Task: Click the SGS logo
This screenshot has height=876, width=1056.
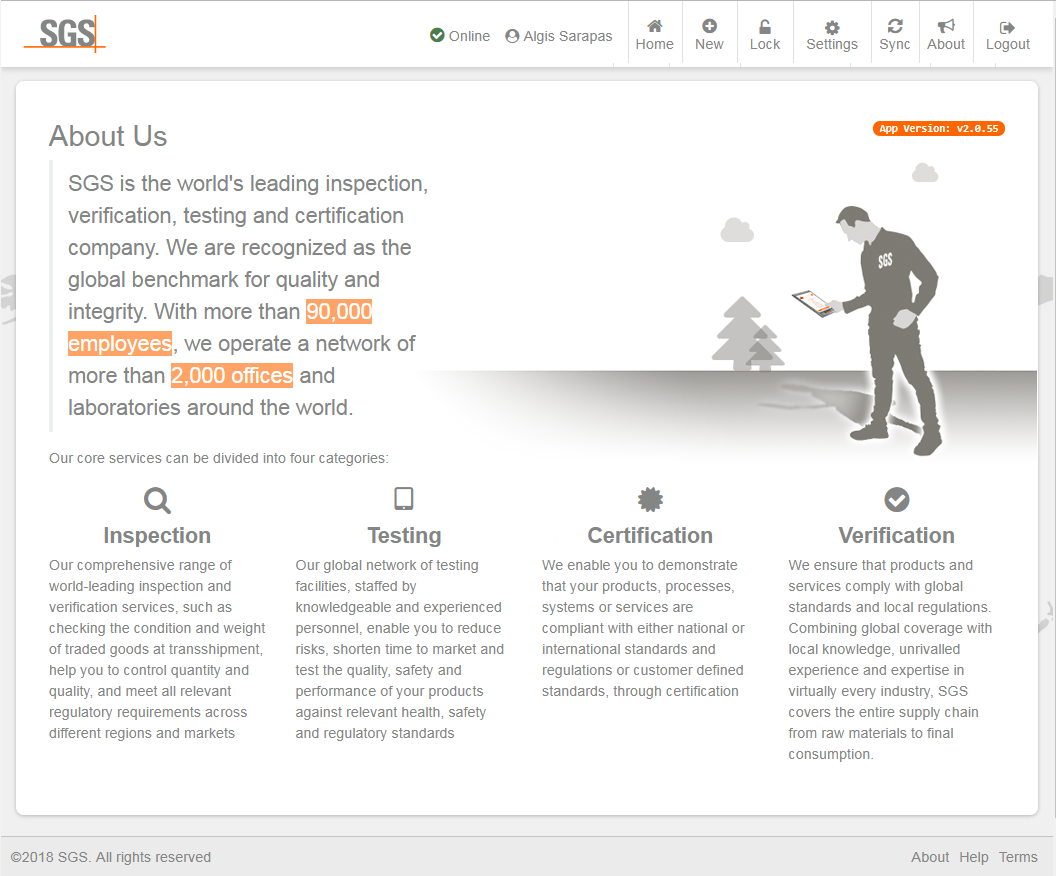Action: pos(65,34)
